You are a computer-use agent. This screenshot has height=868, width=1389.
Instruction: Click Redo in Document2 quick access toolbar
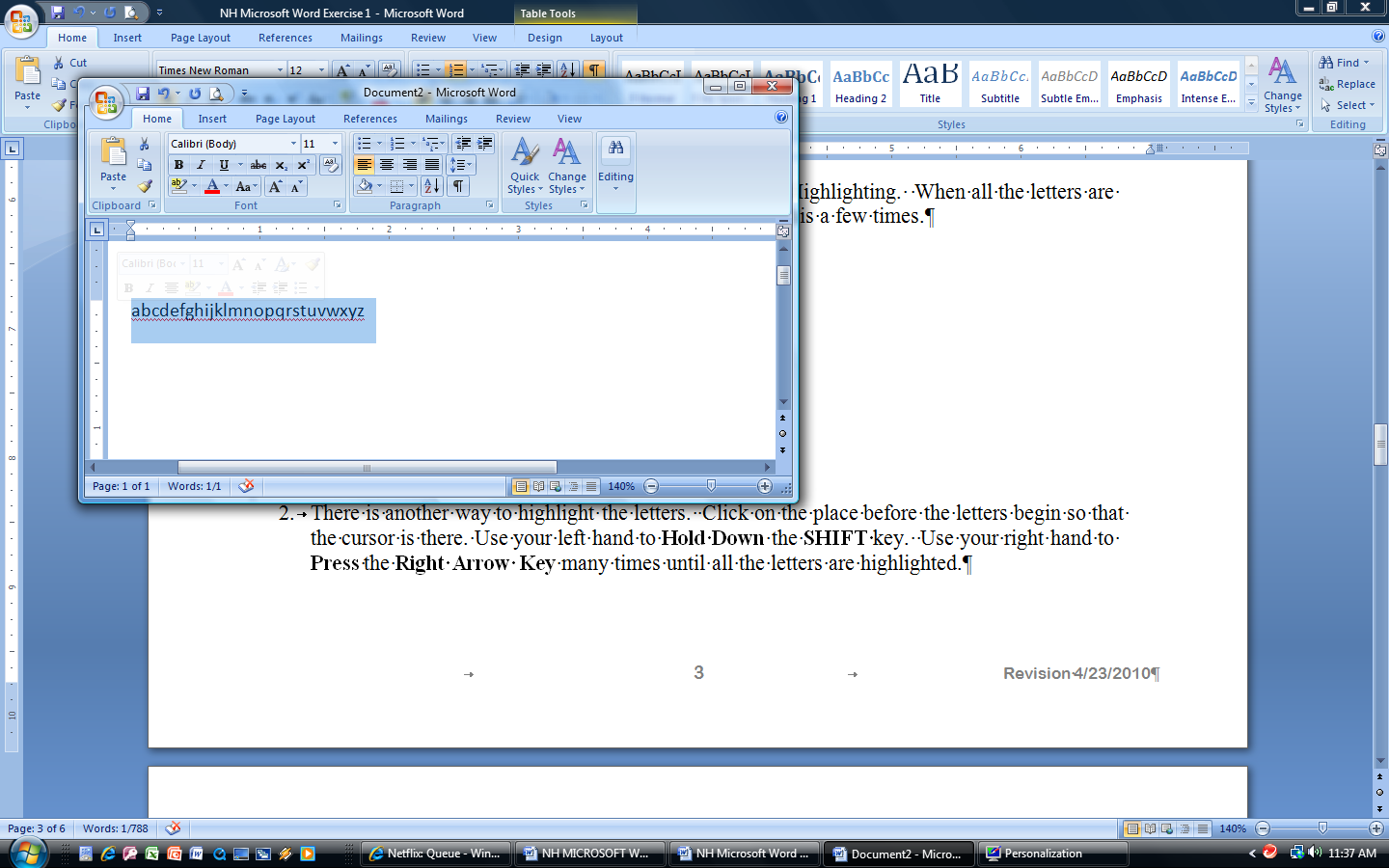point(195,94)
